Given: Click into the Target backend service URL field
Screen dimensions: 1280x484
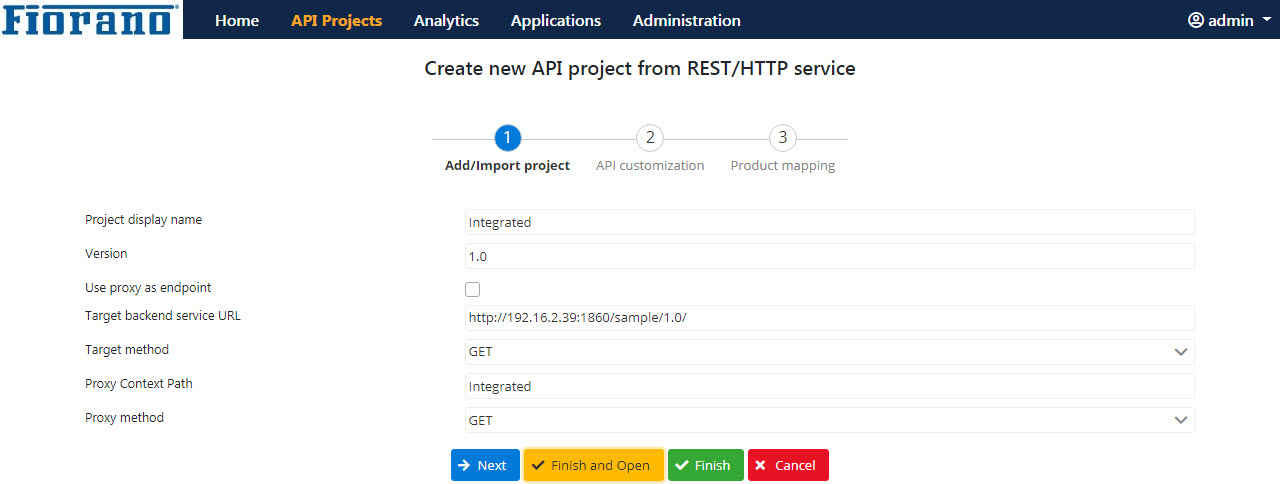Looking at the screenshot, I should click(830, 318).
